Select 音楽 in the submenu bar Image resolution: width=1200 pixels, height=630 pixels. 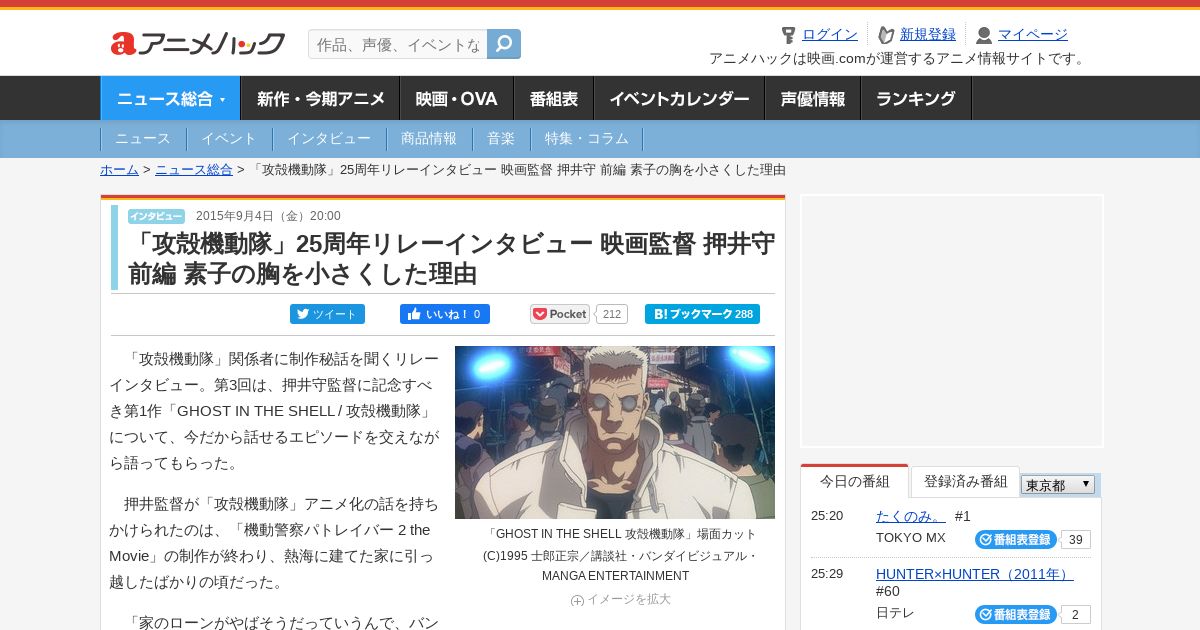tap(501, 138)
